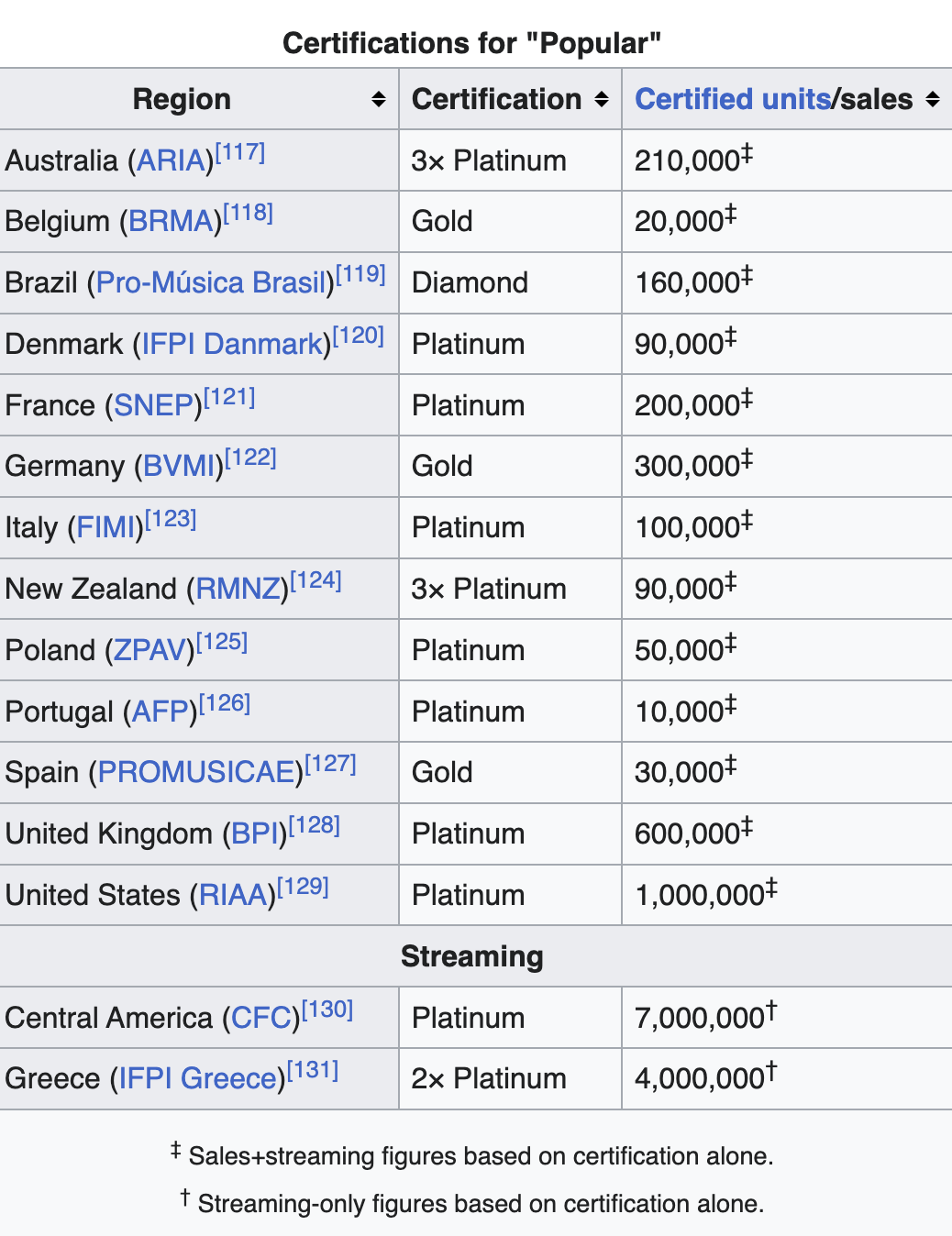Follow the IFPI Danmark link
The height and width of the screenshot is (1236, 952).
pyautogui.click(x=232, y=345)
